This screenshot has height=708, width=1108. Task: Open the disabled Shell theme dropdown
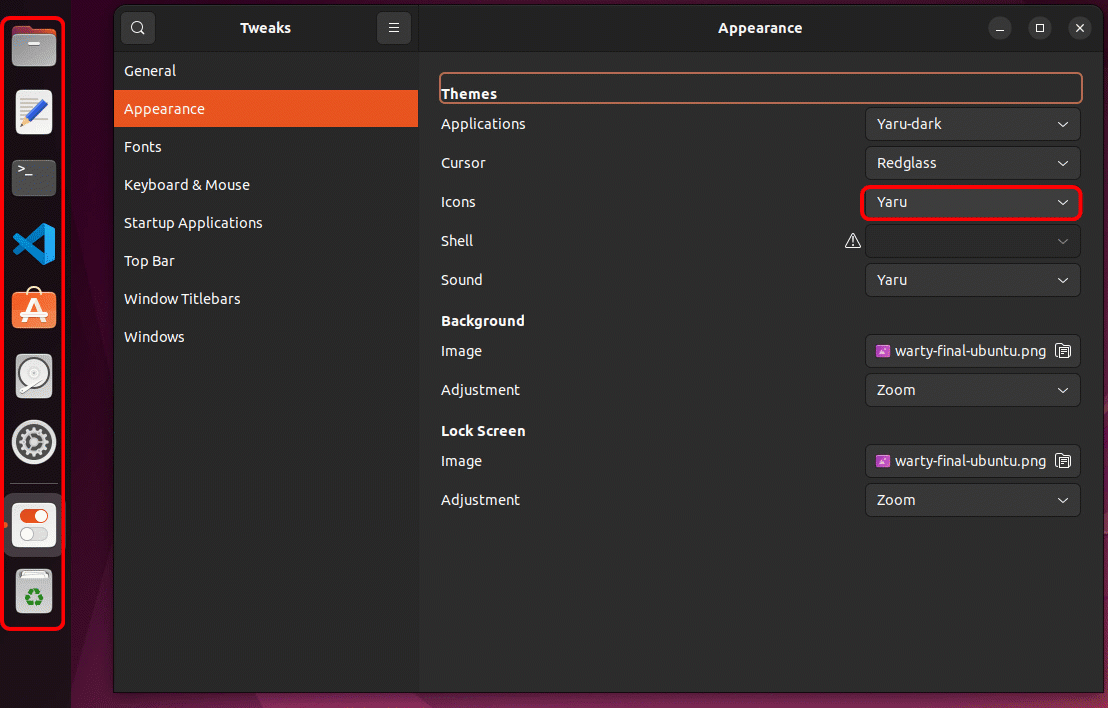(972, 241)
